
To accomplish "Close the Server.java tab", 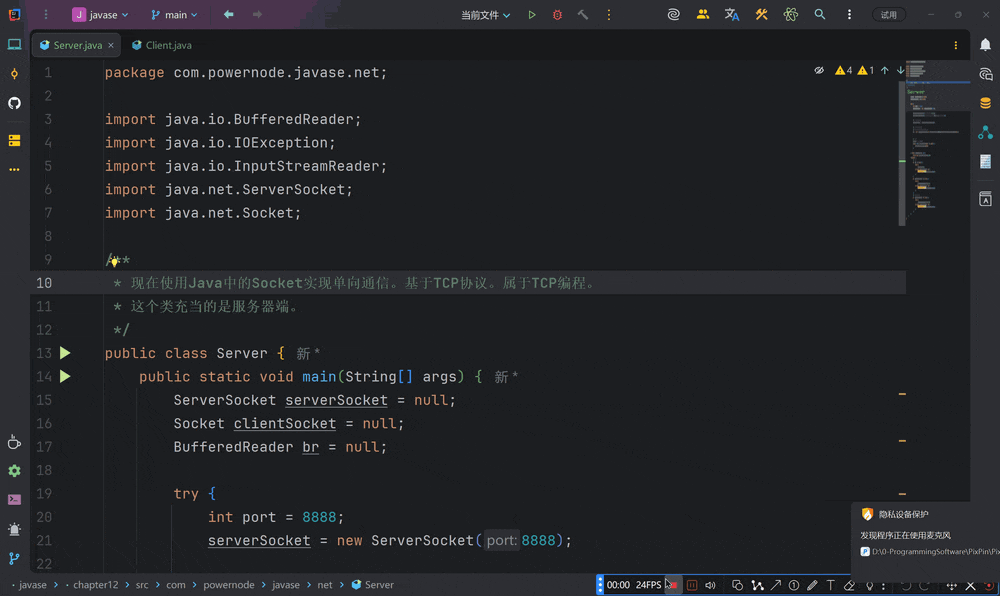I will 111,45.
